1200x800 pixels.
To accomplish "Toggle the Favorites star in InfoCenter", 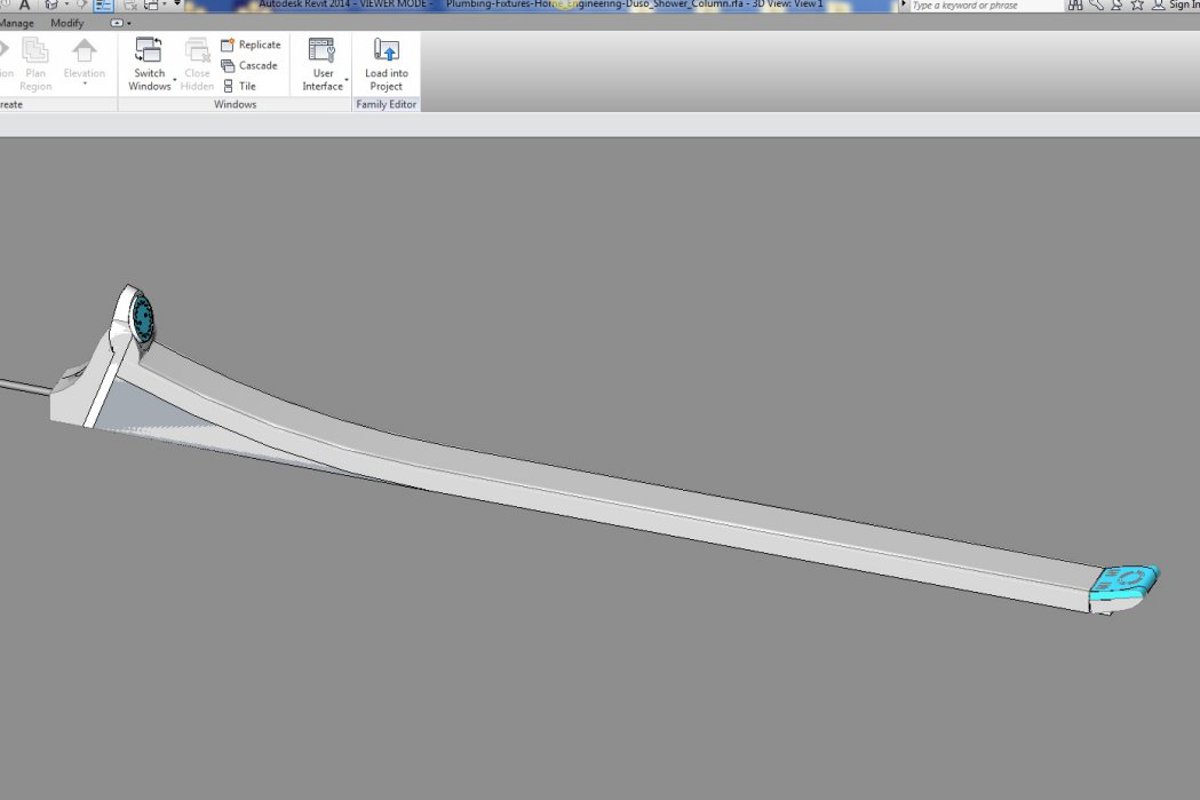I will tap(1137, 6).
